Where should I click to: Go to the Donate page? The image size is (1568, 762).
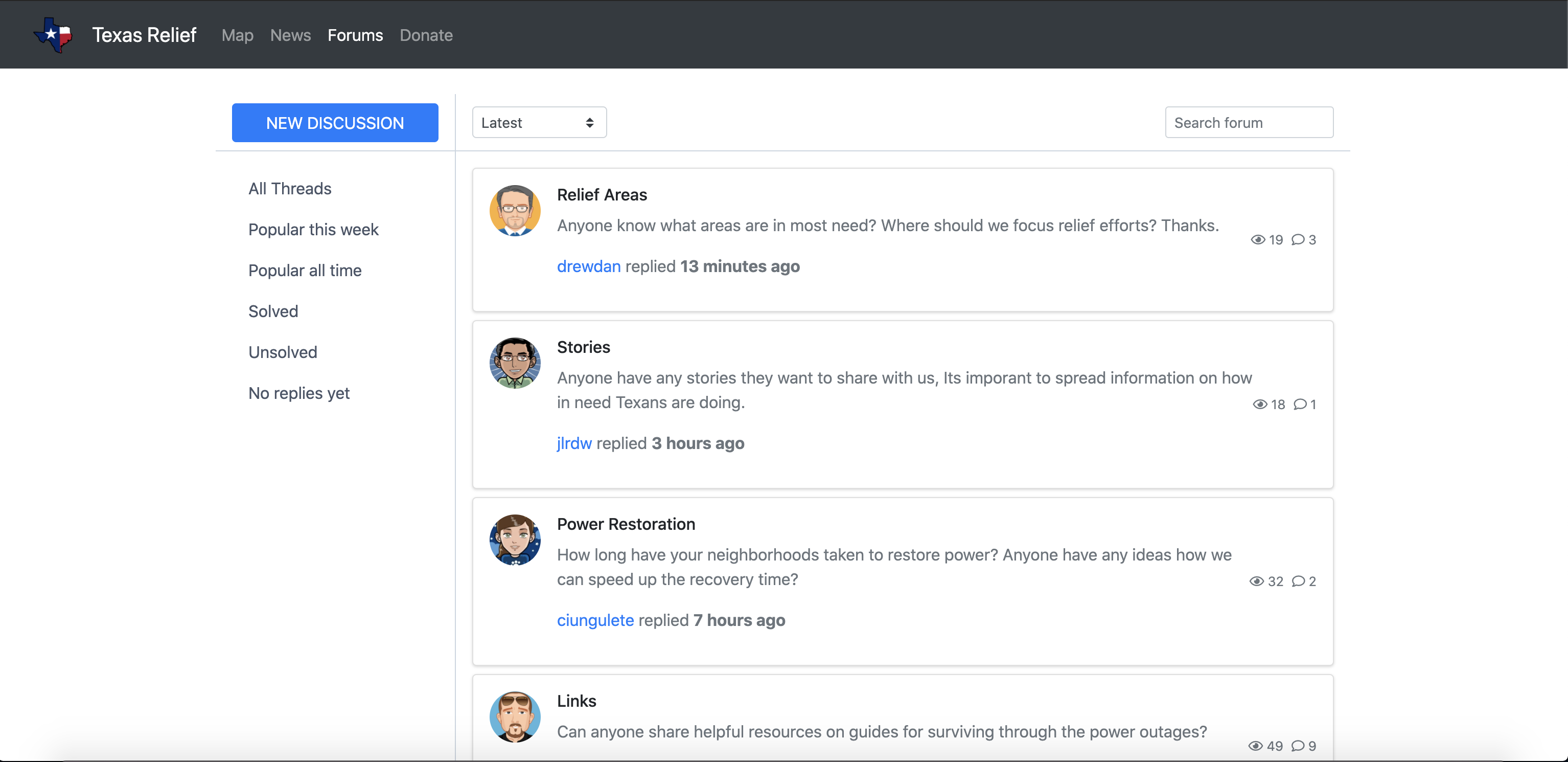point(426,35)
